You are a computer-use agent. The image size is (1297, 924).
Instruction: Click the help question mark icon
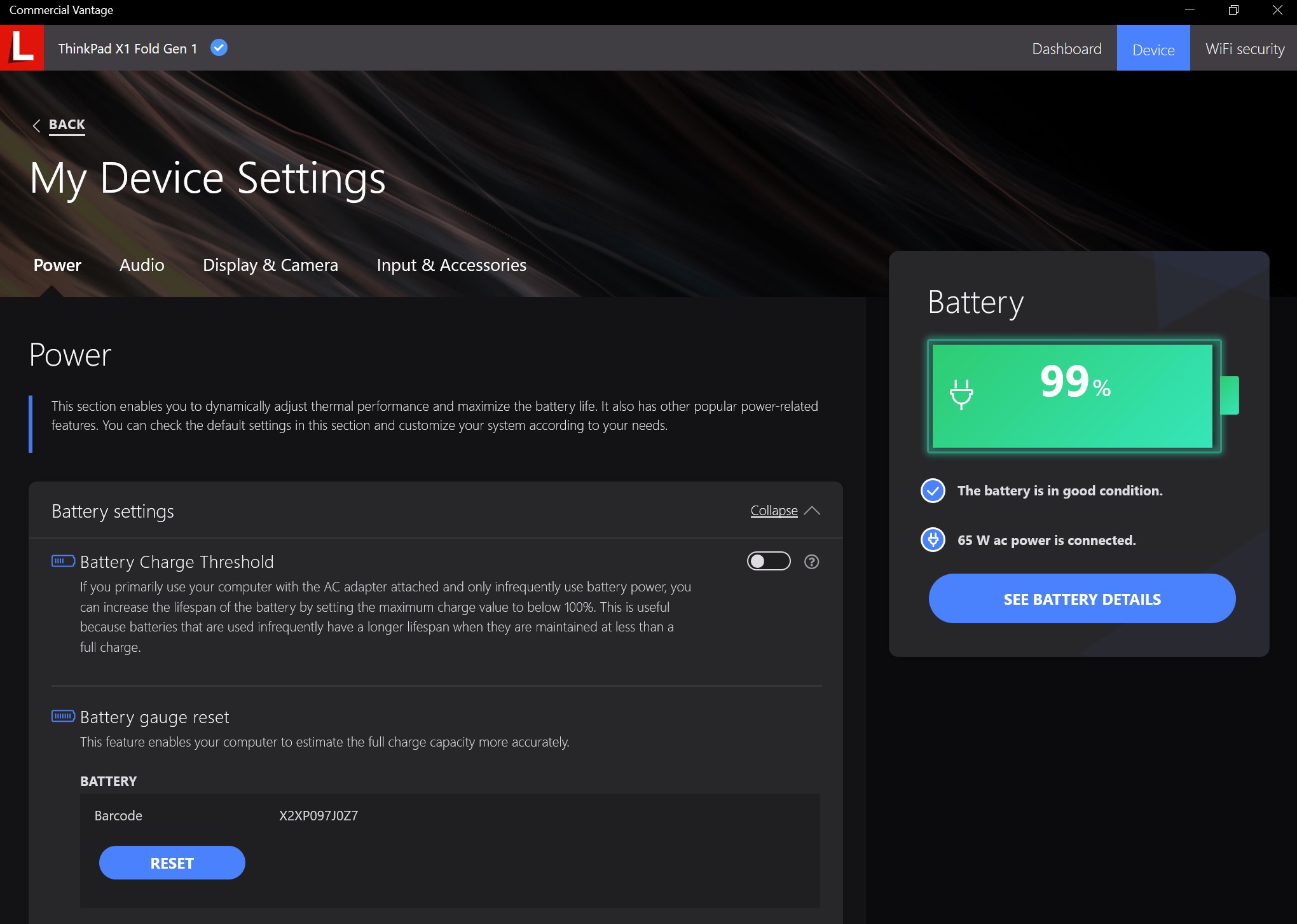[811, 562]
